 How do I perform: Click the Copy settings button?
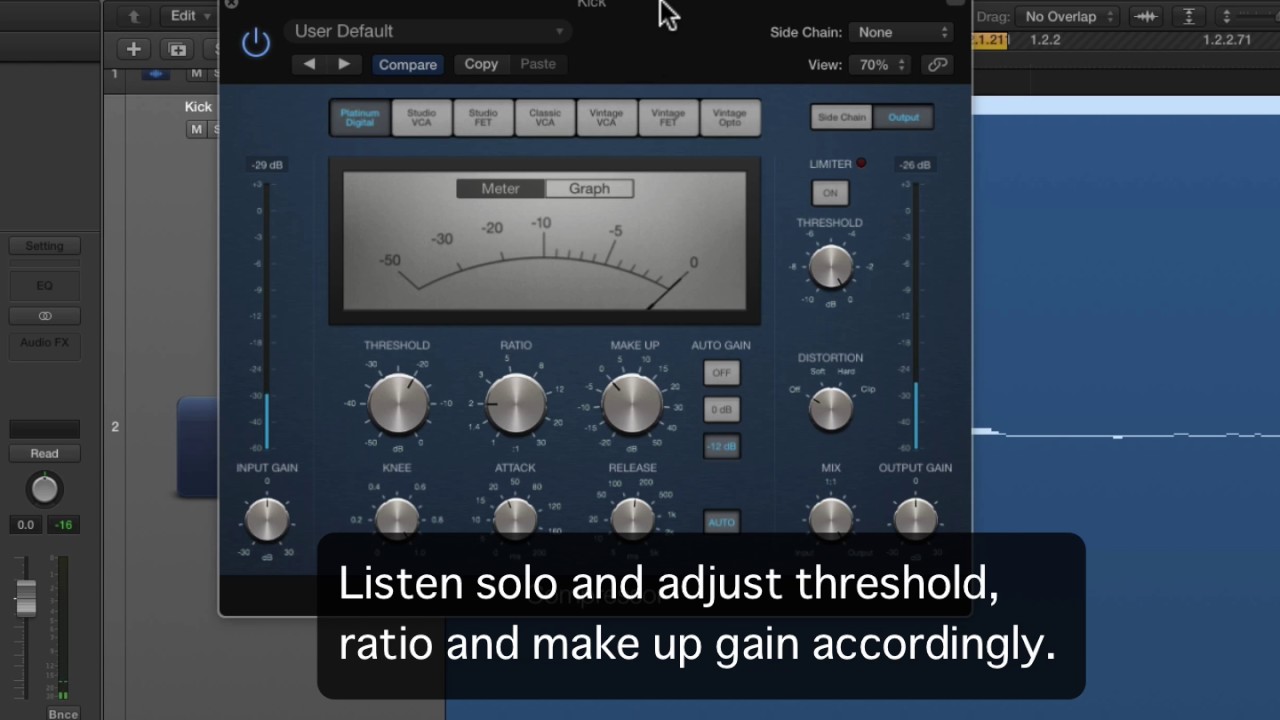tap(481, 64)
